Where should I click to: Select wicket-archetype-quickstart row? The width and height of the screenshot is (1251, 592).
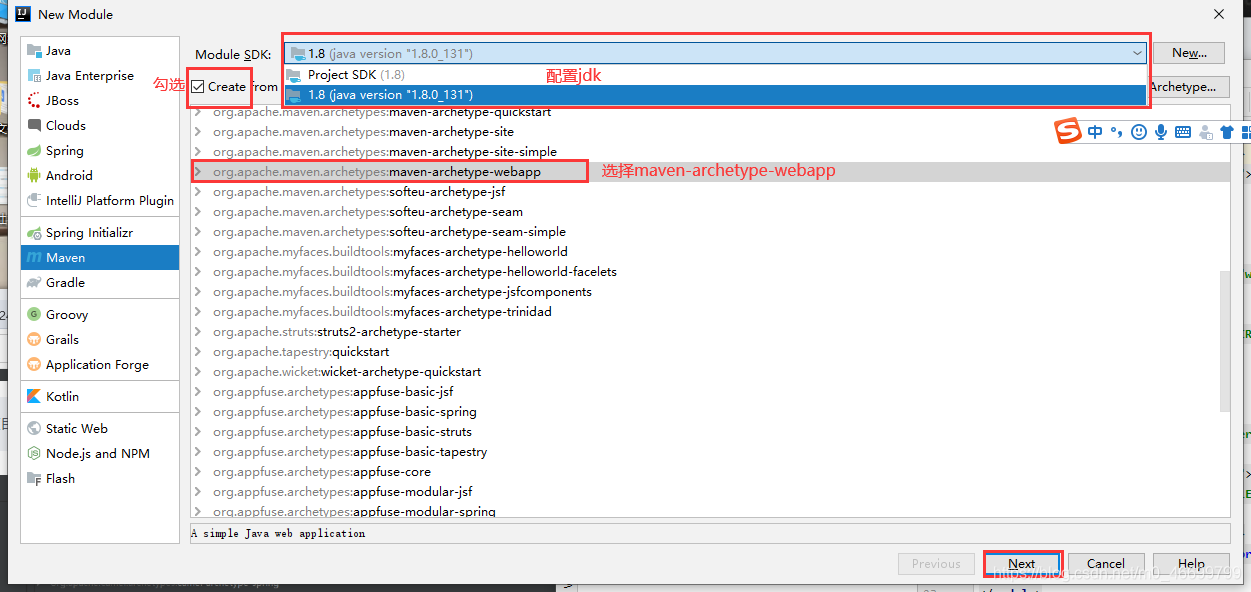[x=705, y=372]
